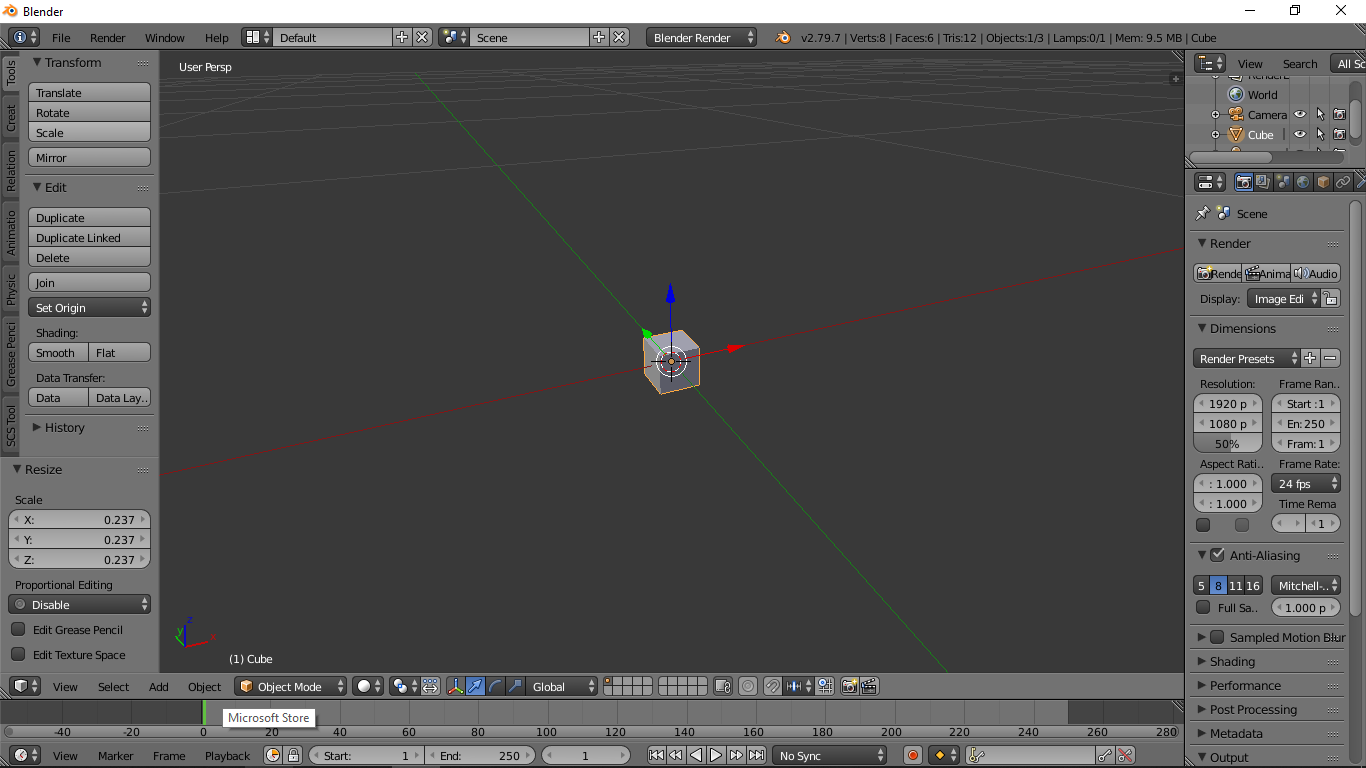Open the Render properties tab camera icon
This screenshot has height=768, width=1366.
click(x=1243, y=182)
